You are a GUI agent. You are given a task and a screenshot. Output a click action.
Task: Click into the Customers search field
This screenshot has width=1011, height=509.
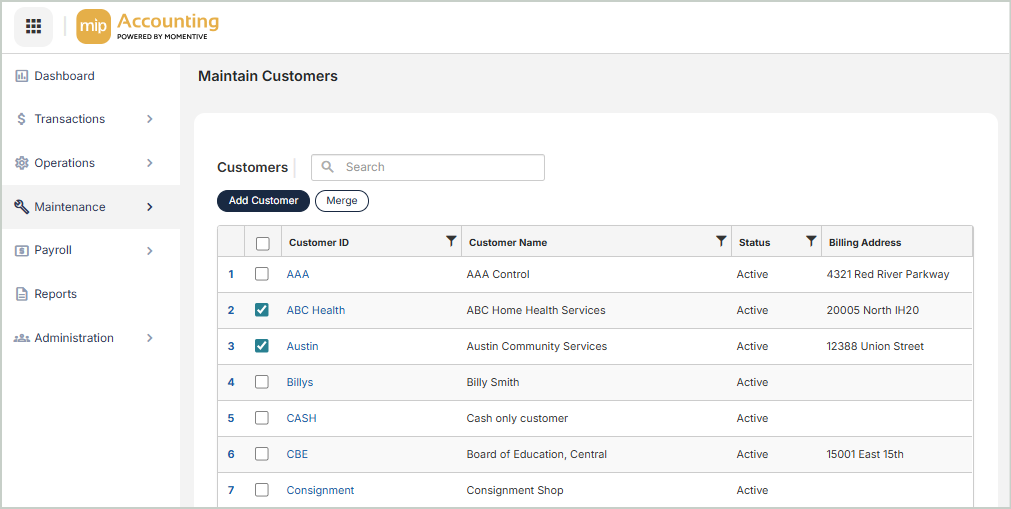point(440,167)
